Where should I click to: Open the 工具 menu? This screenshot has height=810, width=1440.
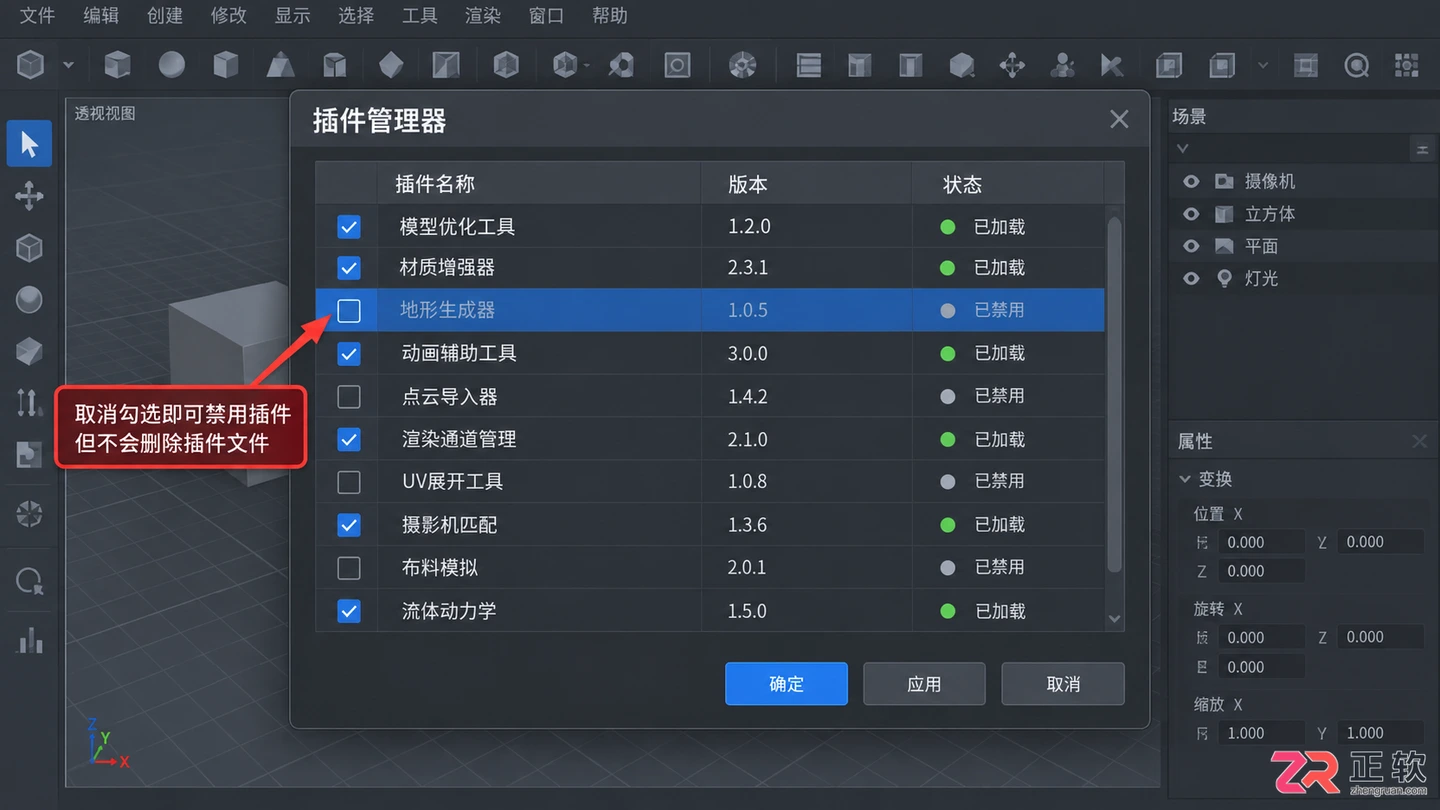tap(420, 16)
